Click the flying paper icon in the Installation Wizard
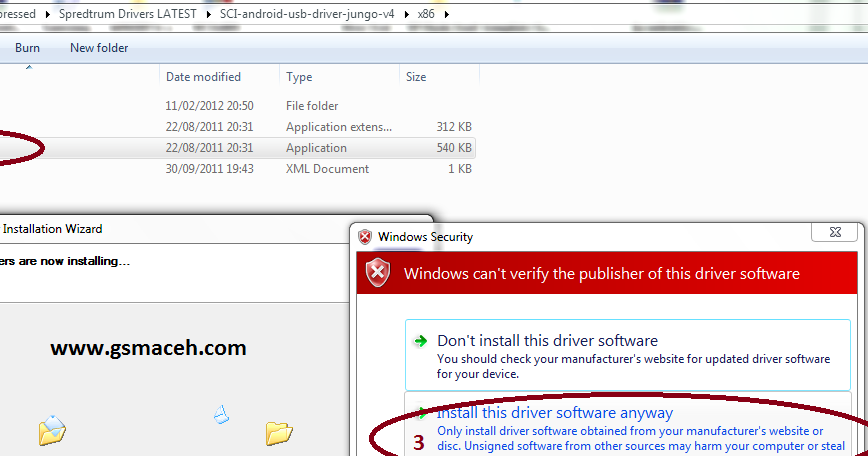This screenshot has width=868, height=456. coord(221,414)
